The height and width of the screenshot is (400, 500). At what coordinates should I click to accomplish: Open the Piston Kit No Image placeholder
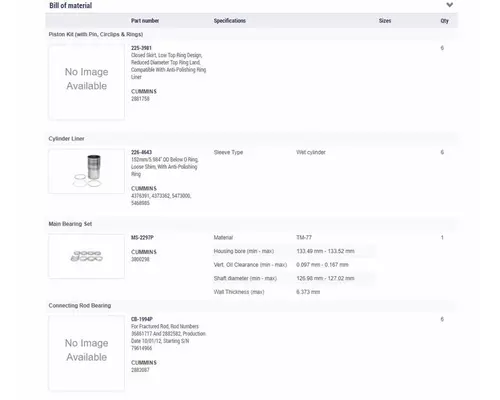(87, 82)
